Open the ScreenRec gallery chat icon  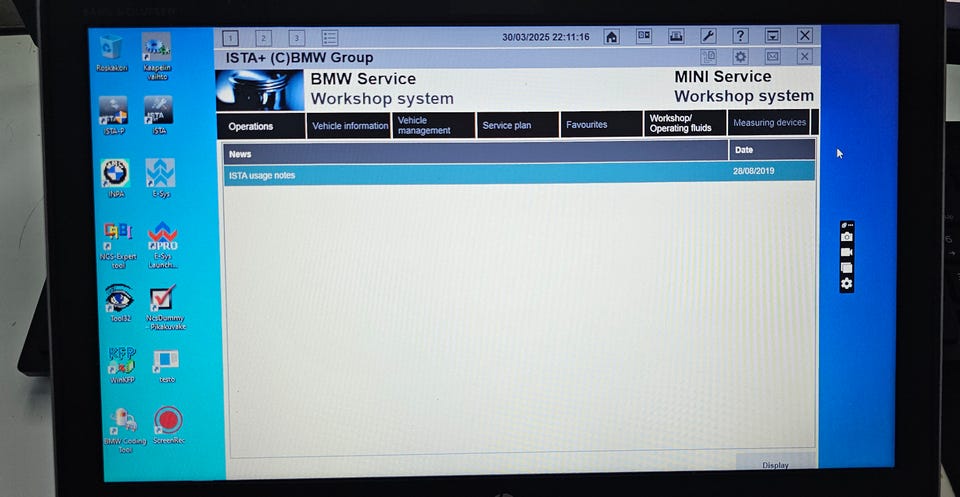(x=847, y=267)
